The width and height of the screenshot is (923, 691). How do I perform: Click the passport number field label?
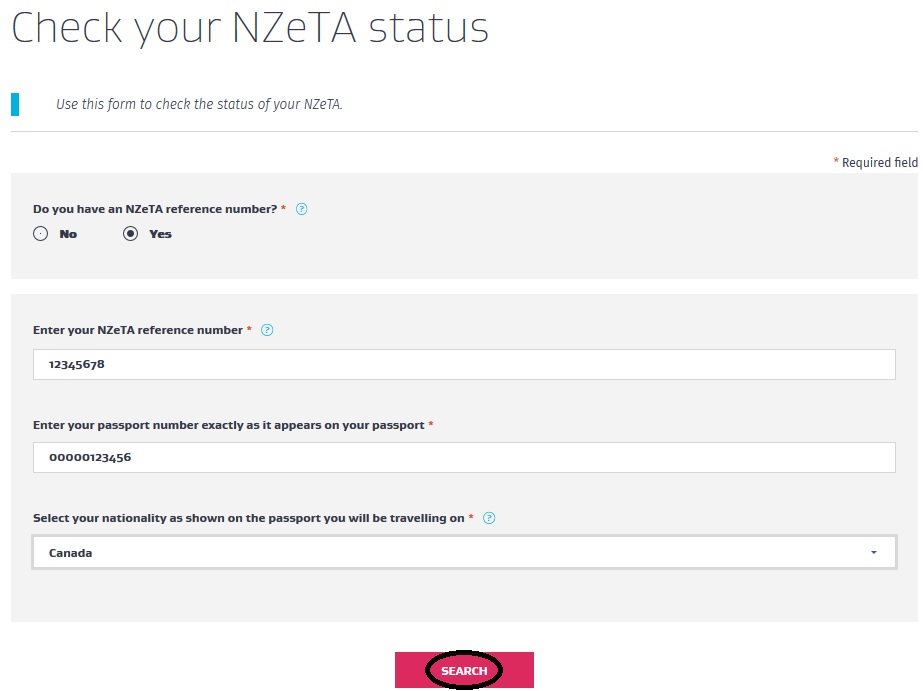click(x=229, y=425)
